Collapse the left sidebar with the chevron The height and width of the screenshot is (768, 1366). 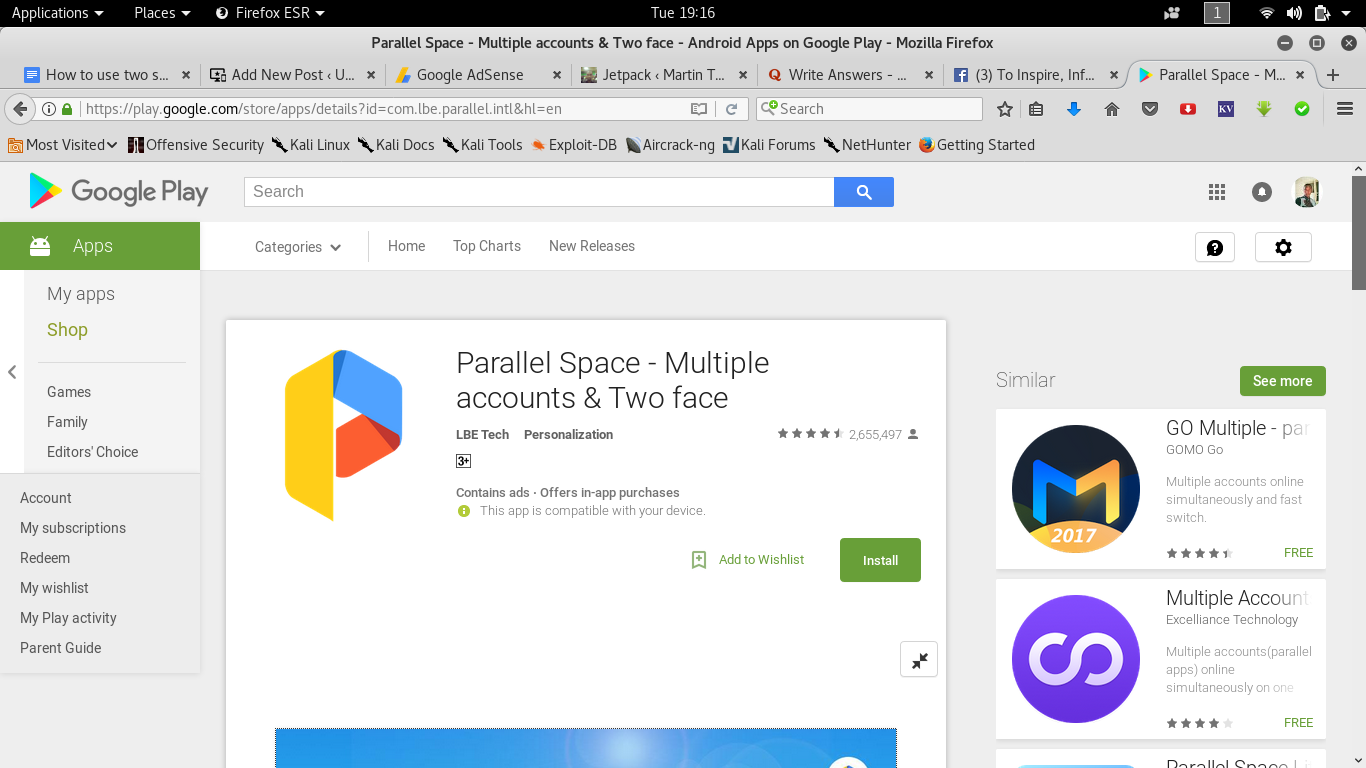click(12, 372)
